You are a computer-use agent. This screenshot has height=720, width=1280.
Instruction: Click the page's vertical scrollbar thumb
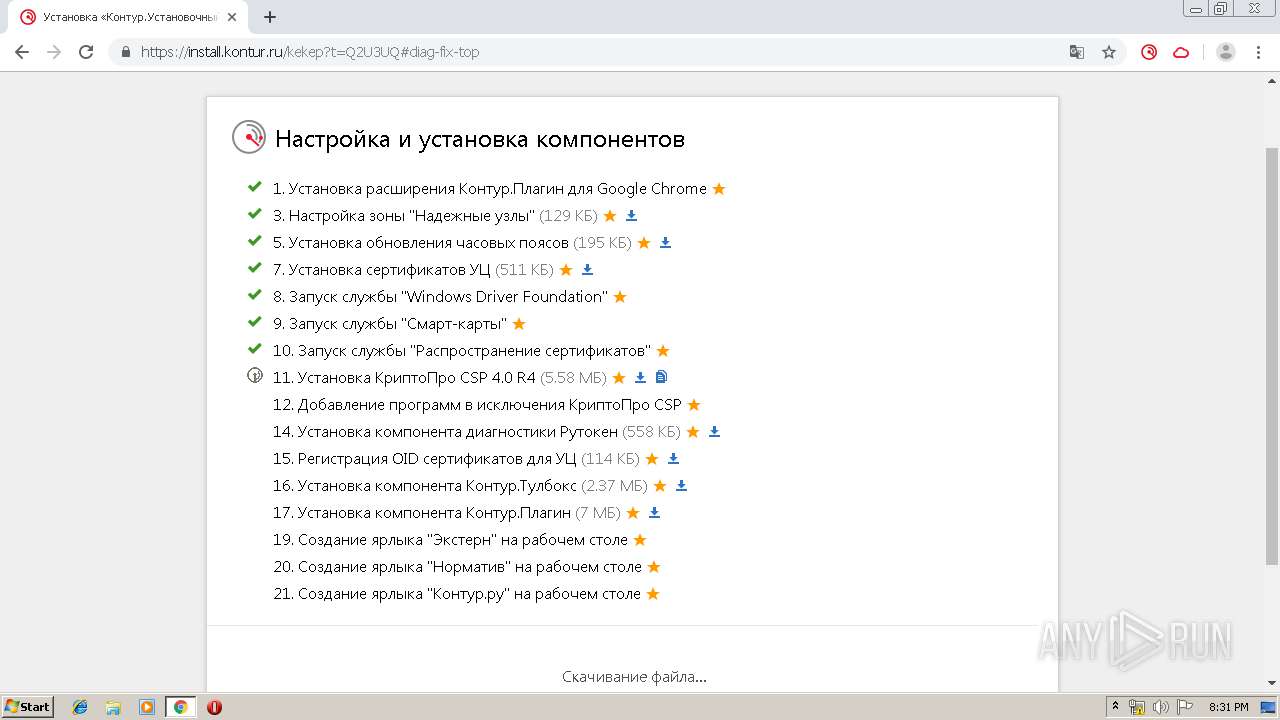(1272, 355)
